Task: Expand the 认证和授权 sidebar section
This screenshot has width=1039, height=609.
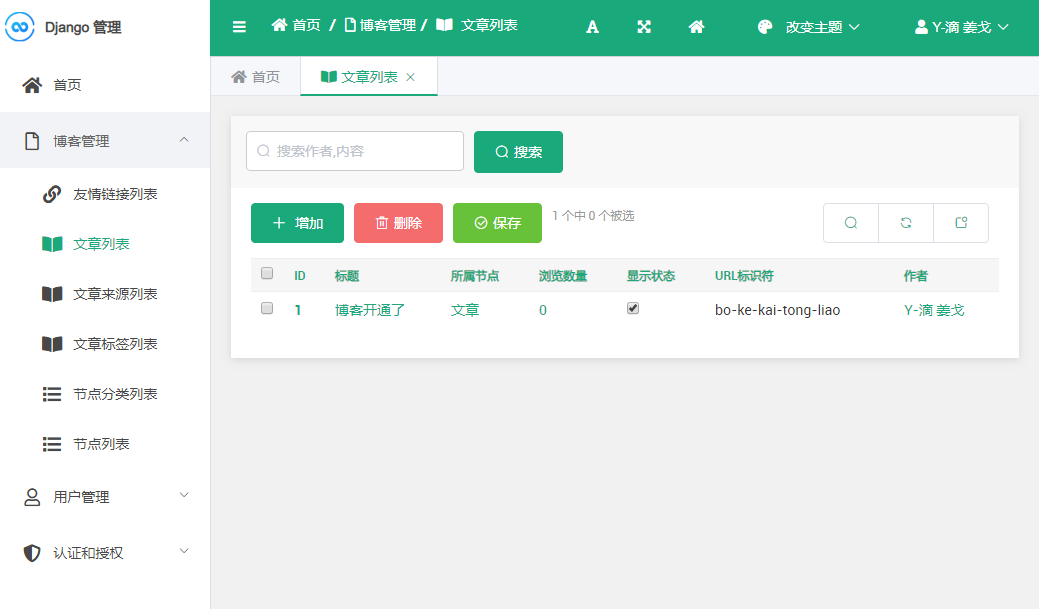Action: (105, 553)
